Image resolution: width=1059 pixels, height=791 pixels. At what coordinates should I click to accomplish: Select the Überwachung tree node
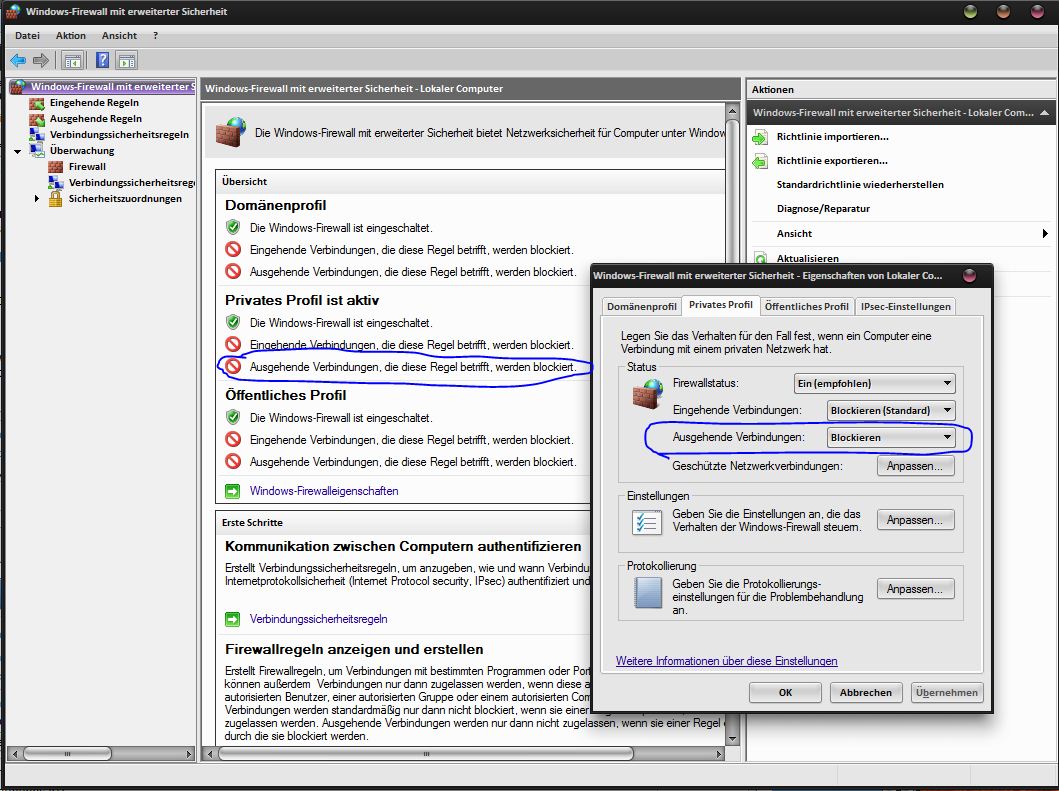[82, 151]
